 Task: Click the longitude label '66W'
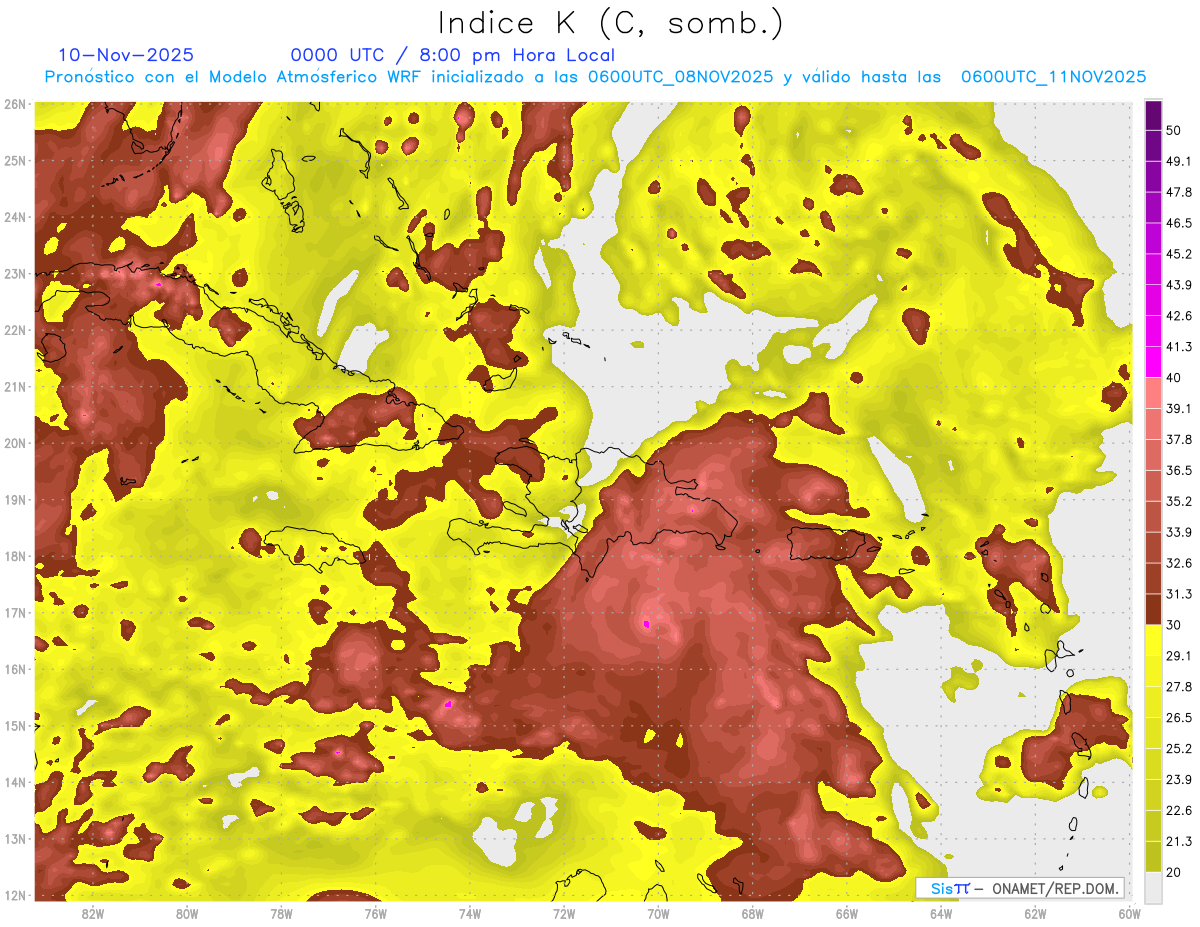coord(846,913)
